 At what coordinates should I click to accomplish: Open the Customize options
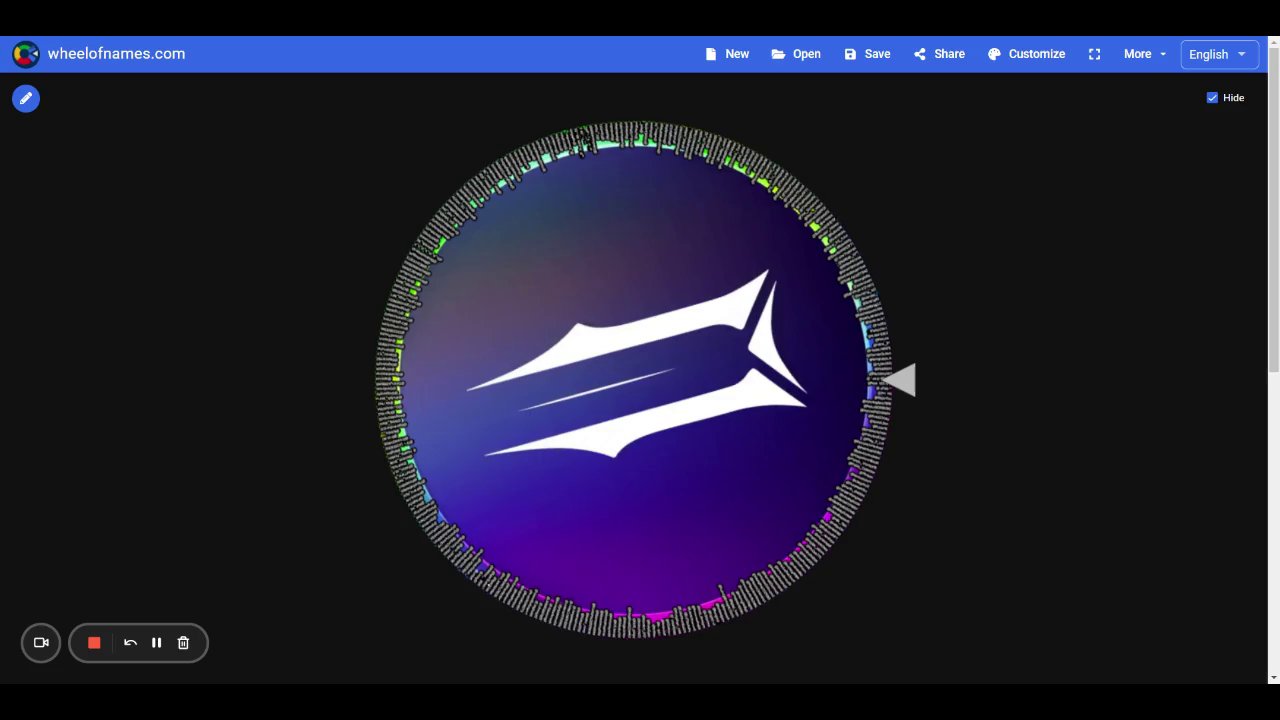click(x=1026, y=54)
